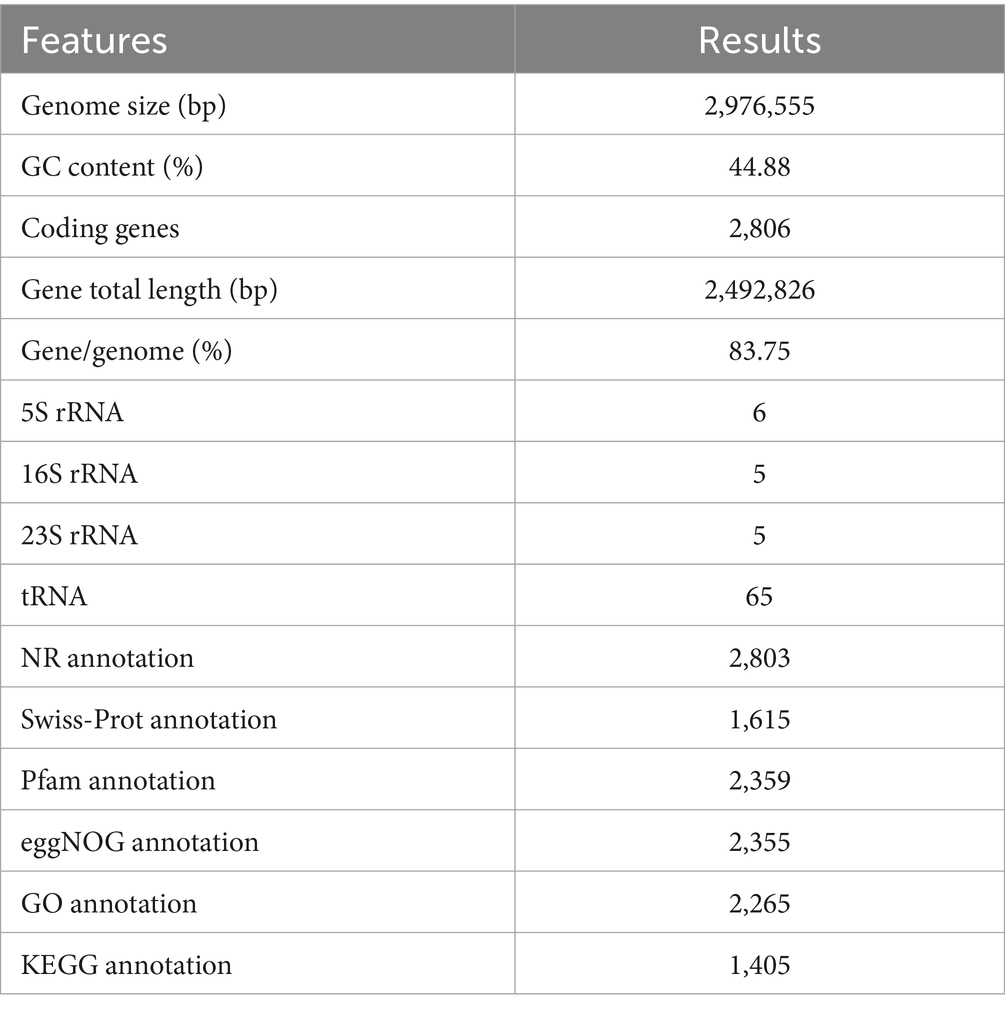The image size is (1005, 1012).
Task: Select the 16S rRNA row label
Action: pyautogui.click(x=80, y=474)
